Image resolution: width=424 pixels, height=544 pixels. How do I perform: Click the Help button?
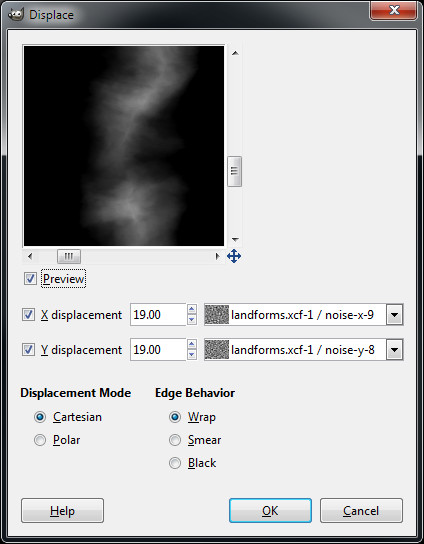pos(62,511)
